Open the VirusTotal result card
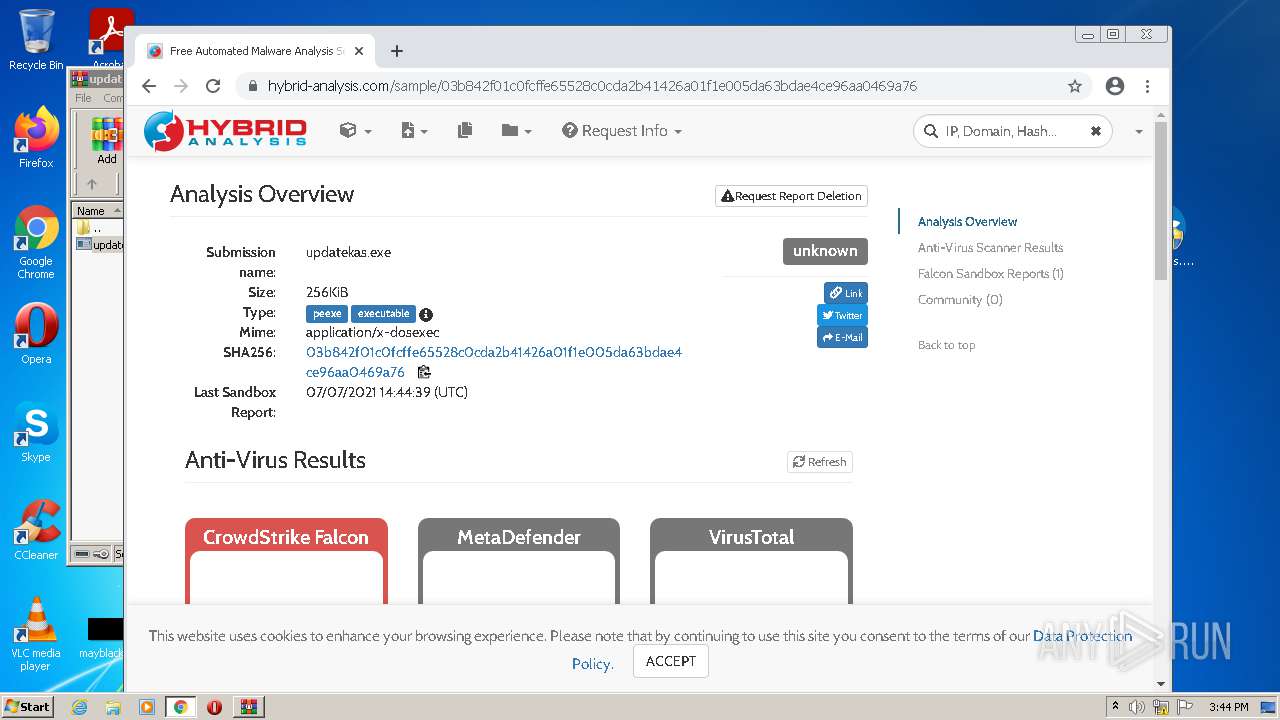Screen dimensions: 1280x720 (751, 561)
